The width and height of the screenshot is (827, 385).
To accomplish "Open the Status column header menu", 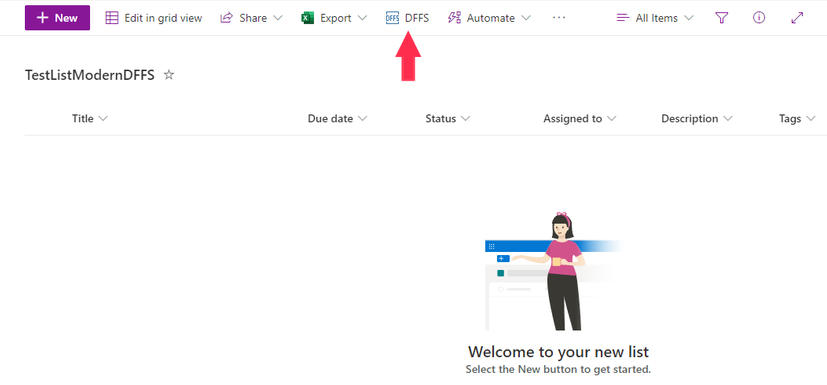I will 447,119.
